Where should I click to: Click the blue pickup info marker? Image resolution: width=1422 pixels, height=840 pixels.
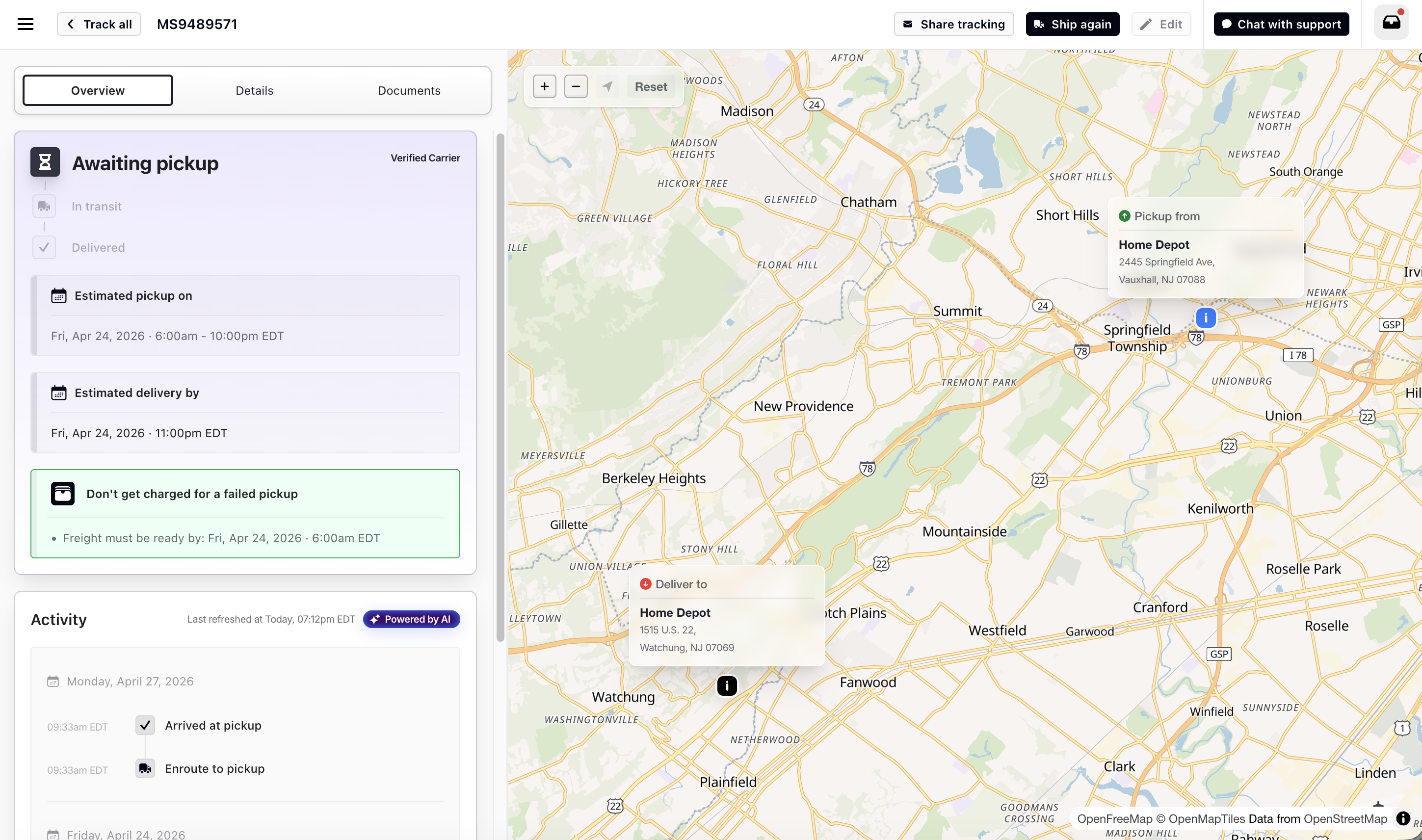[x=1206, y=318]
